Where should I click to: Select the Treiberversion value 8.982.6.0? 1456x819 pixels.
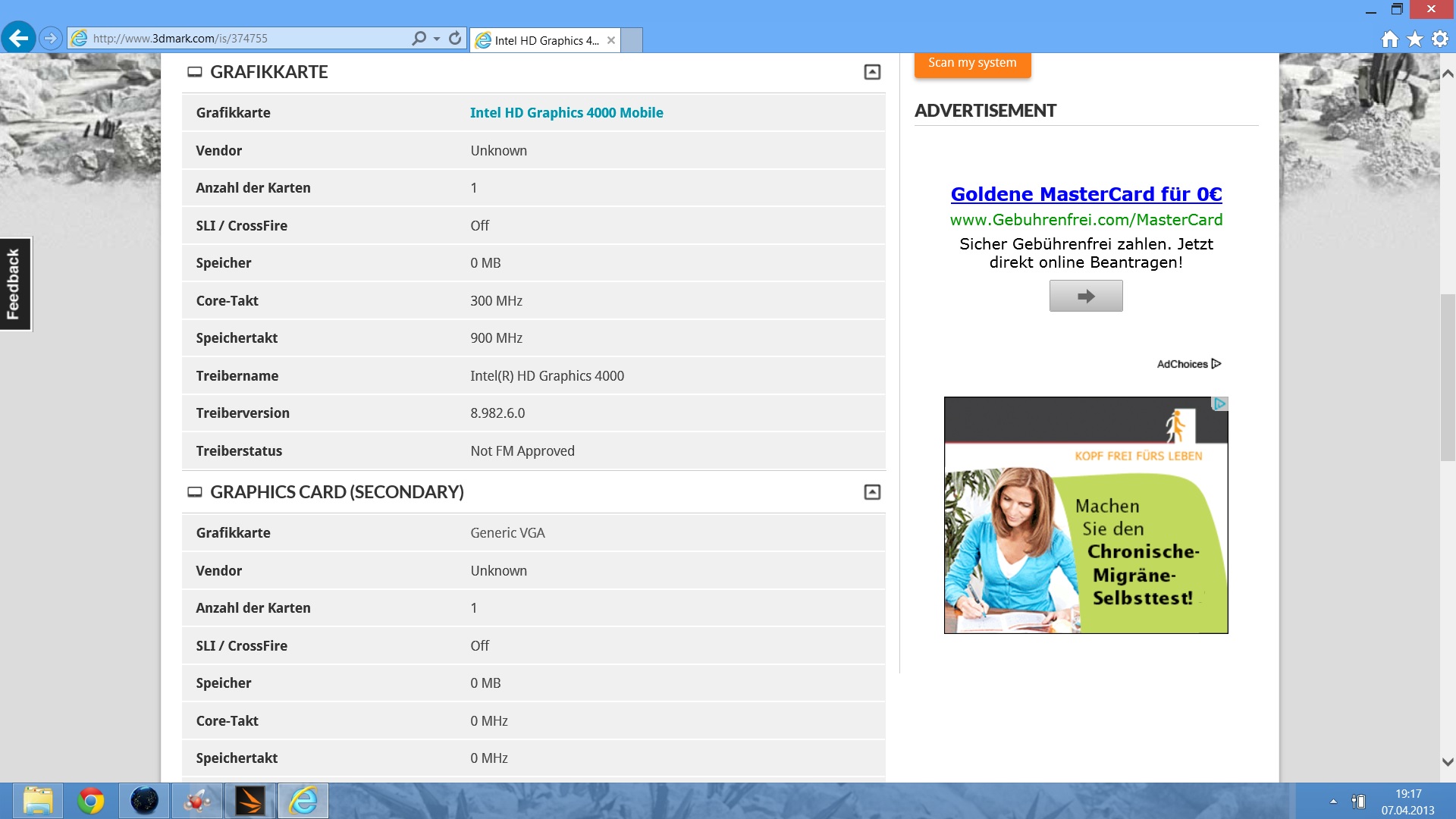tap(497, 413)
